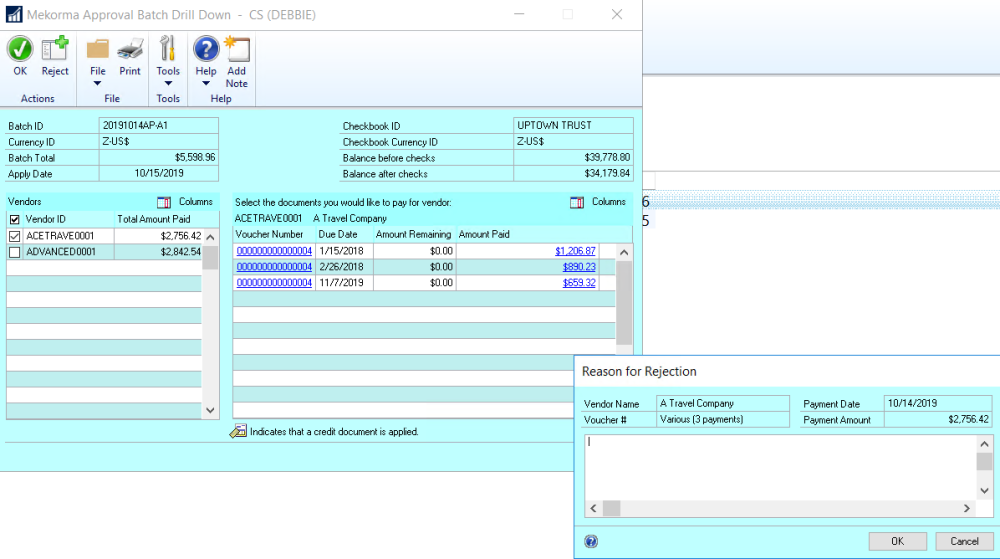Expand the Tools dropdown arrow
Screen dimensions: 1000x559
168,83
